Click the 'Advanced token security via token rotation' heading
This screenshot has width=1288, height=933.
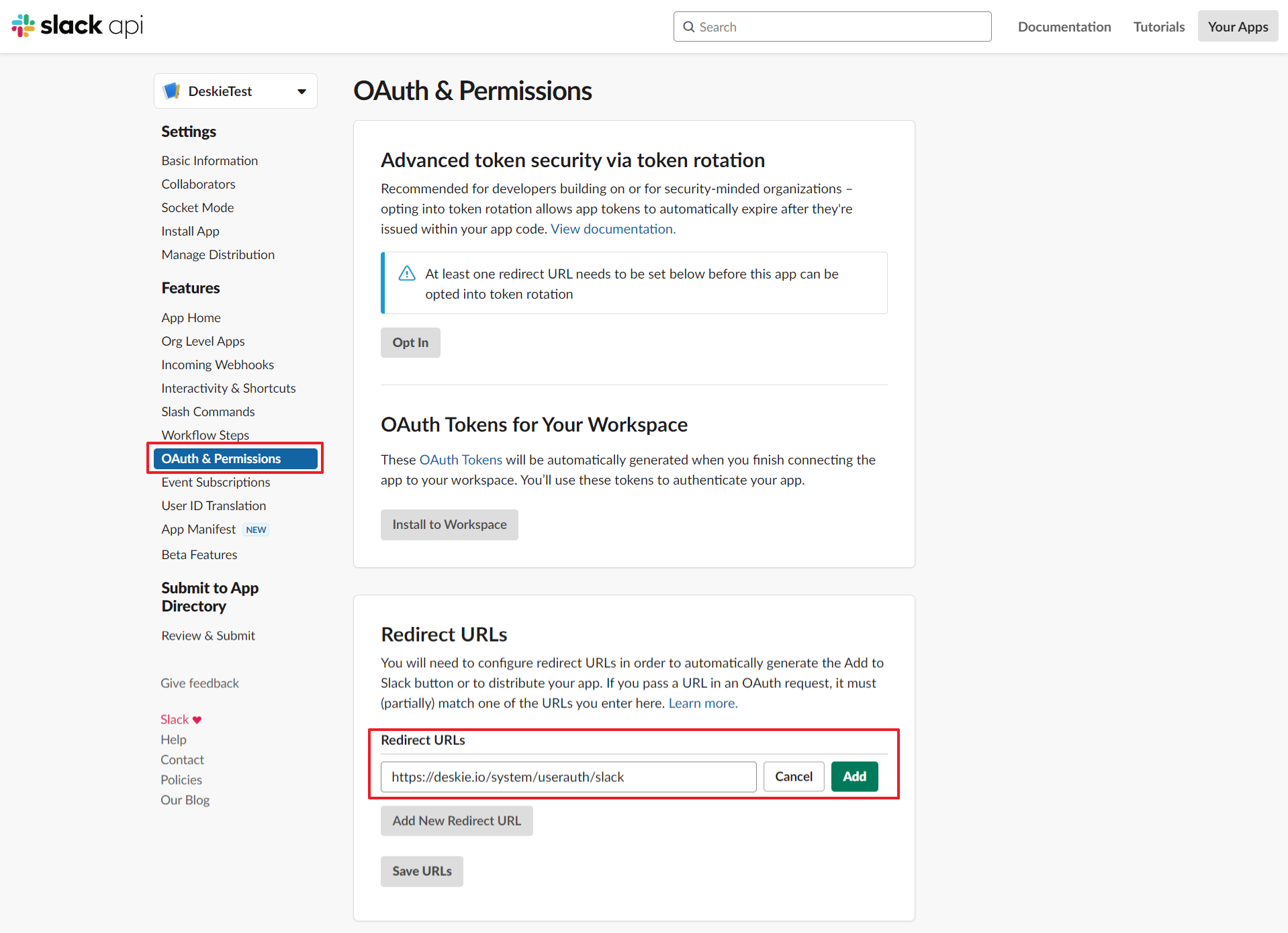573,160
